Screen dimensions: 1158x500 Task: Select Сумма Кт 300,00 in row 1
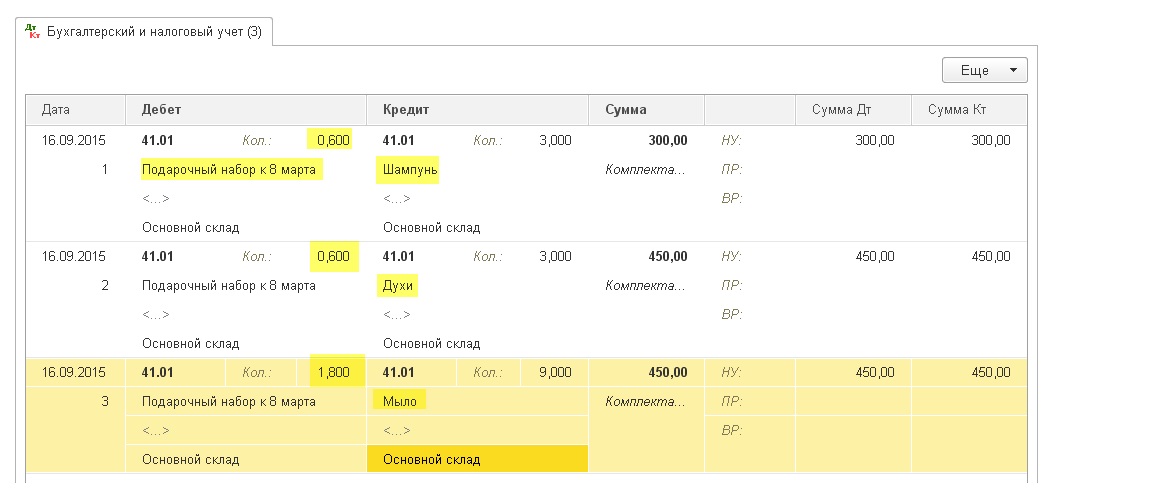(991, 140)
